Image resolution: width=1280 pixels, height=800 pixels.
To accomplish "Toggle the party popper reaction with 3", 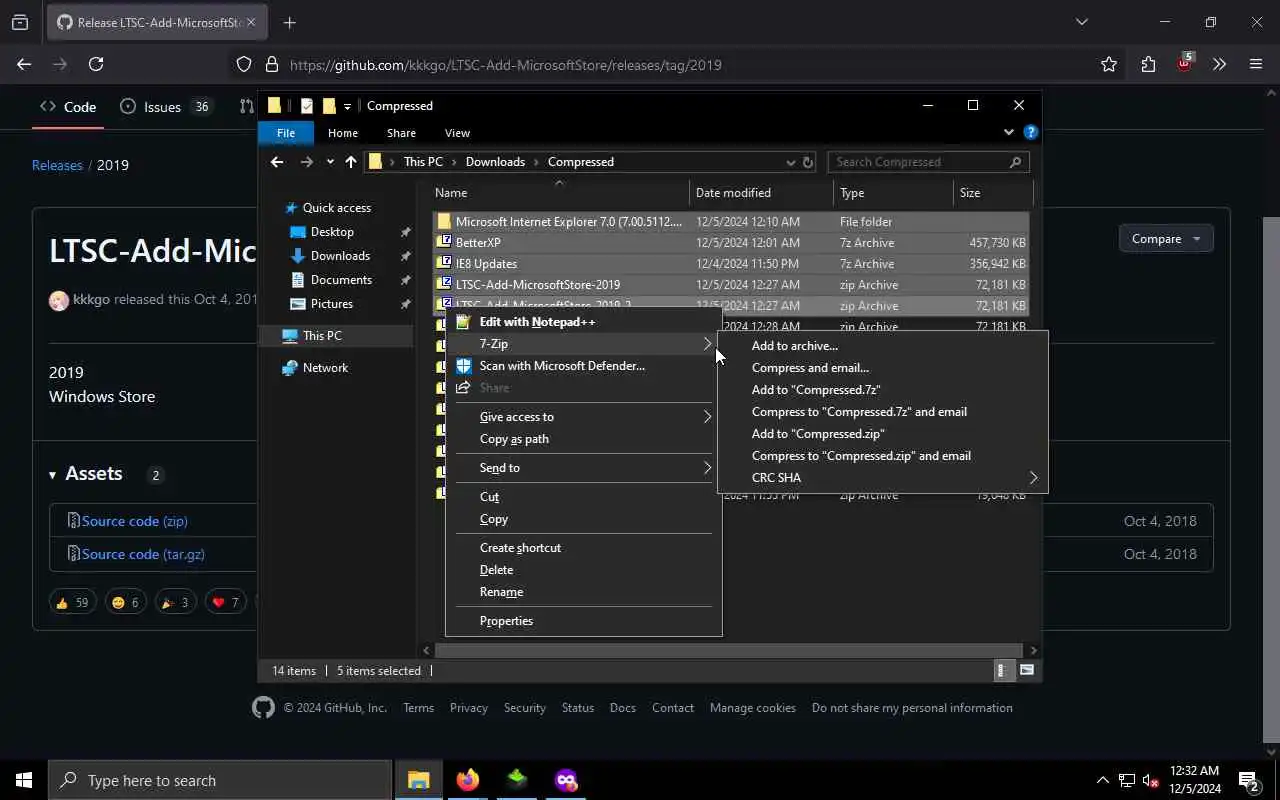I will point(175,602).
